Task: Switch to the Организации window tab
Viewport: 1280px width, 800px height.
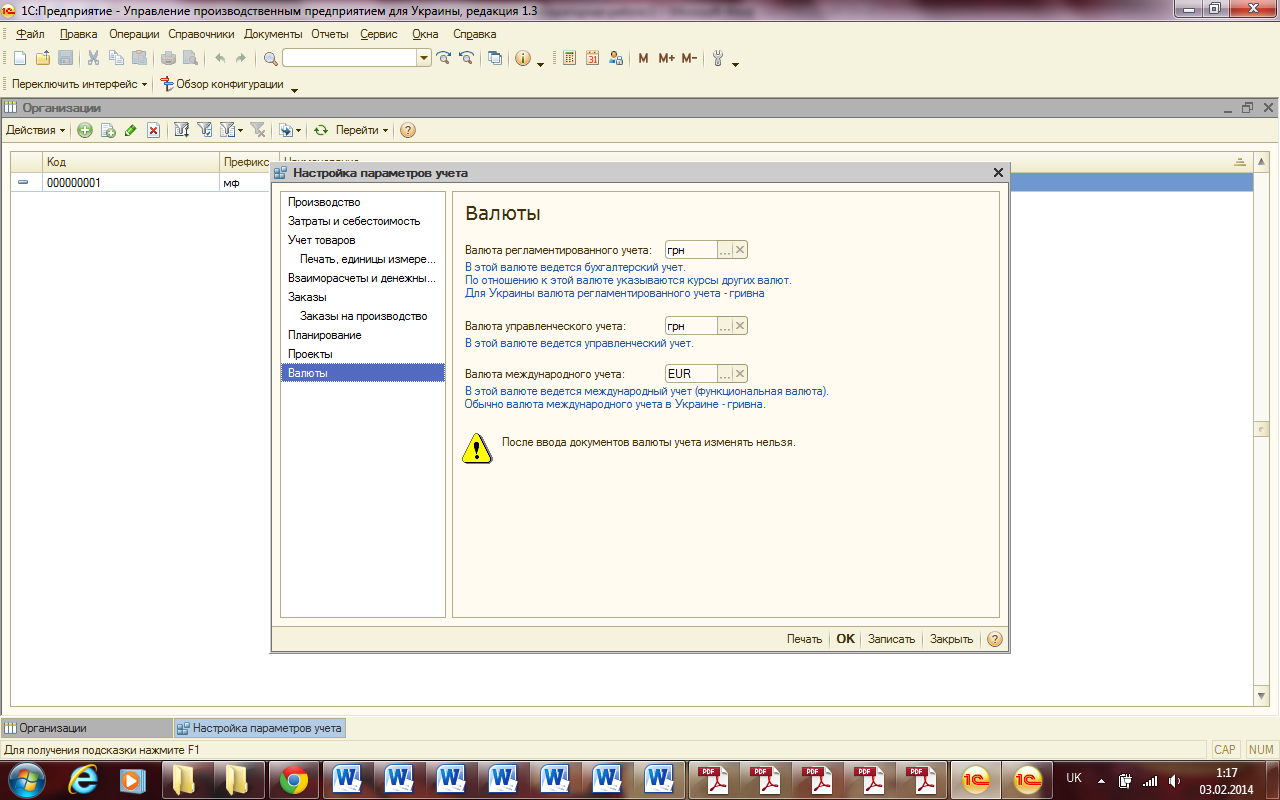Action: pos(87,728)
